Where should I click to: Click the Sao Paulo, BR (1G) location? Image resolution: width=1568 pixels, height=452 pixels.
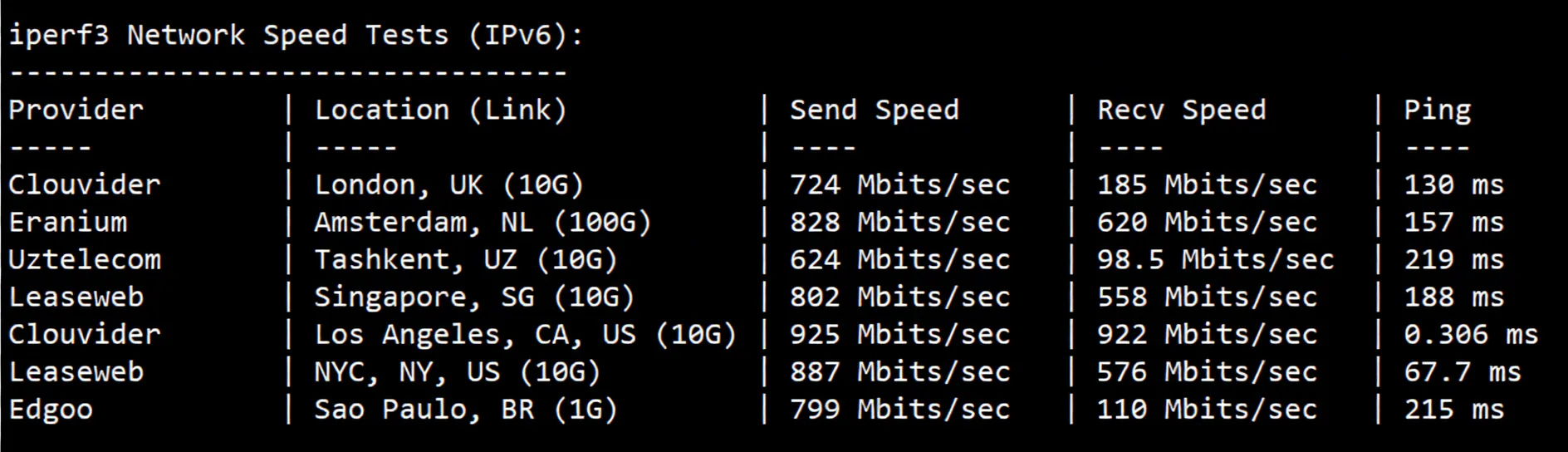pos(465,409)
